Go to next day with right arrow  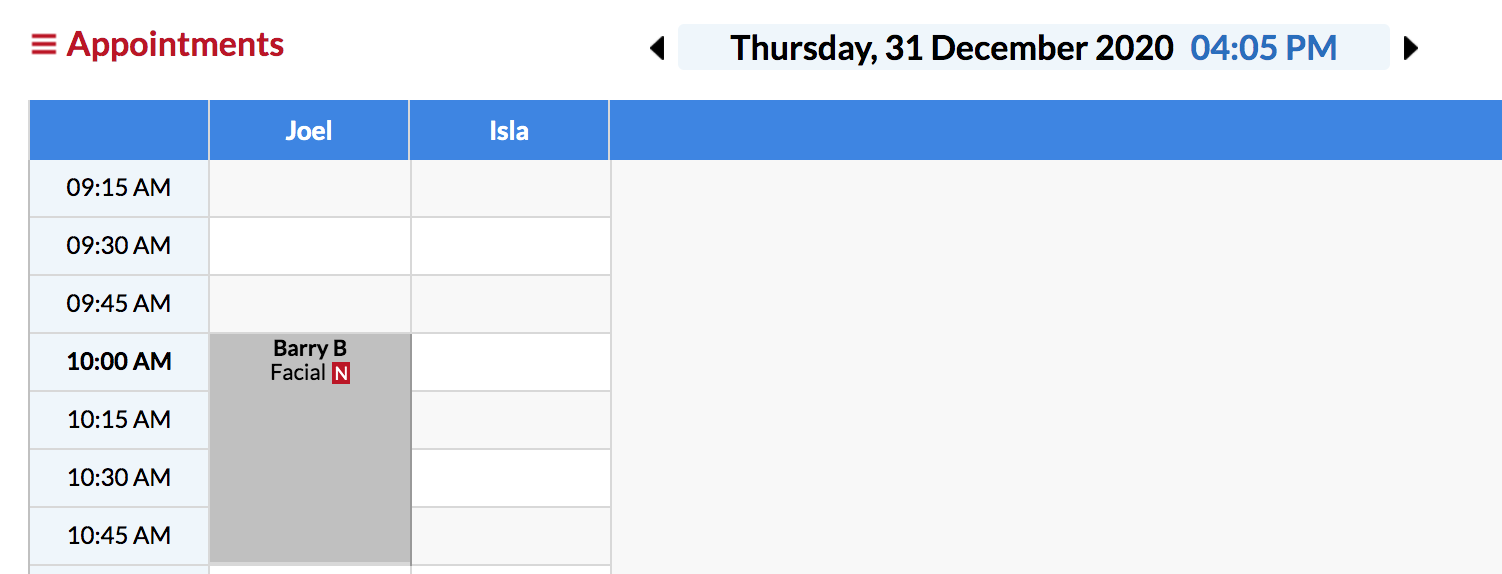click(x=1410, y=48)
